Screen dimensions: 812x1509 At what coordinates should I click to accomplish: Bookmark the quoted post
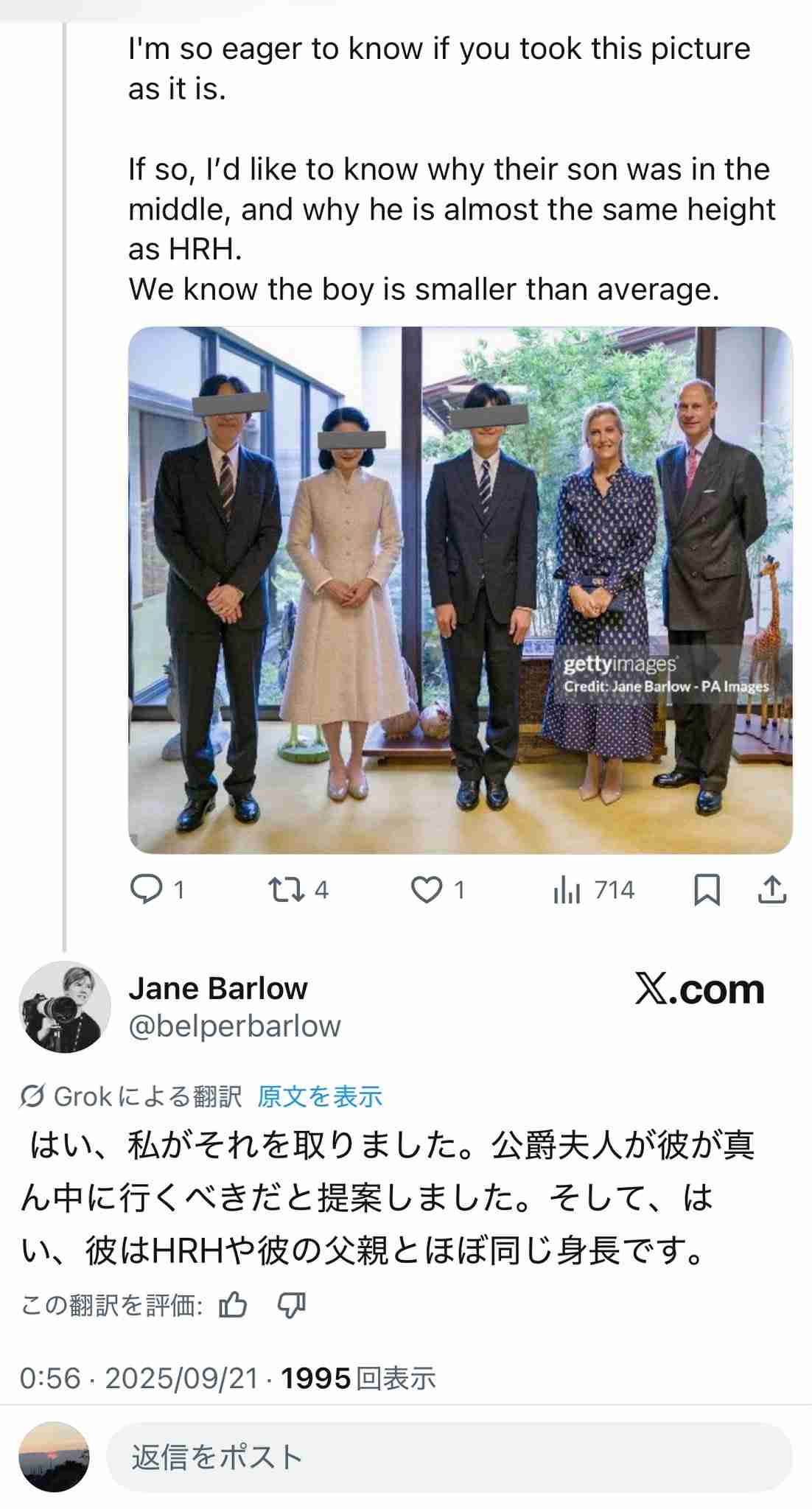click(x=707, y=890)
